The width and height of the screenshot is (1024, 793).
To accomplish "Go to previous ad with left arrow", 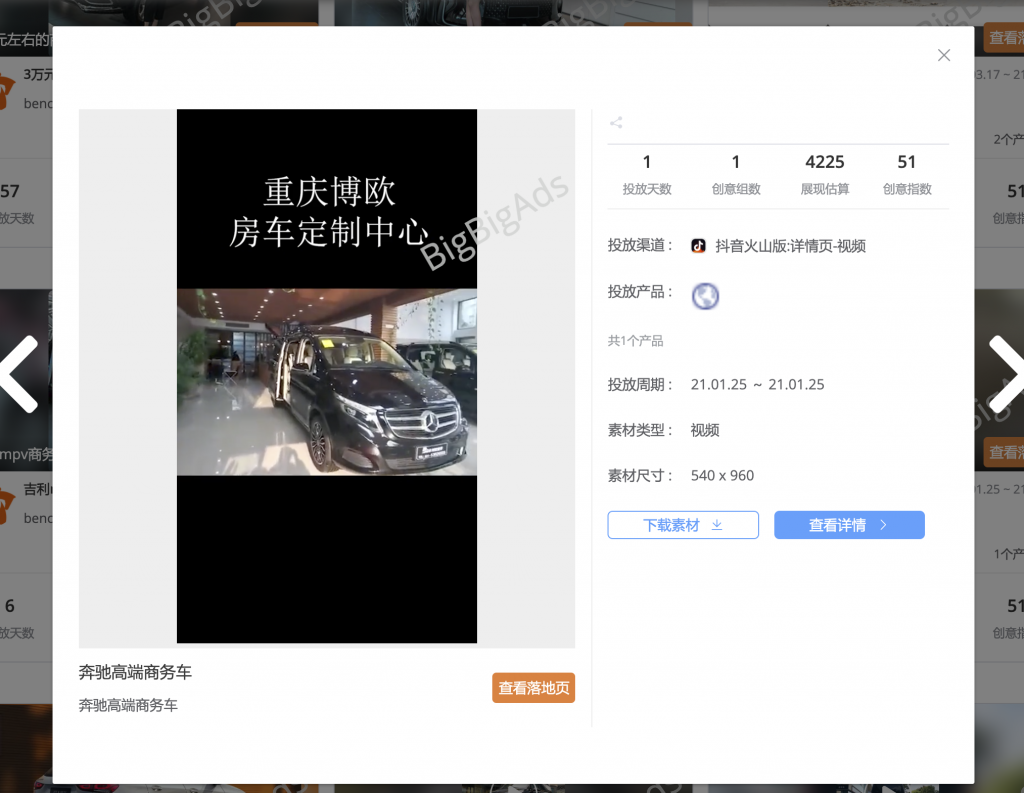I will point(20,374).
